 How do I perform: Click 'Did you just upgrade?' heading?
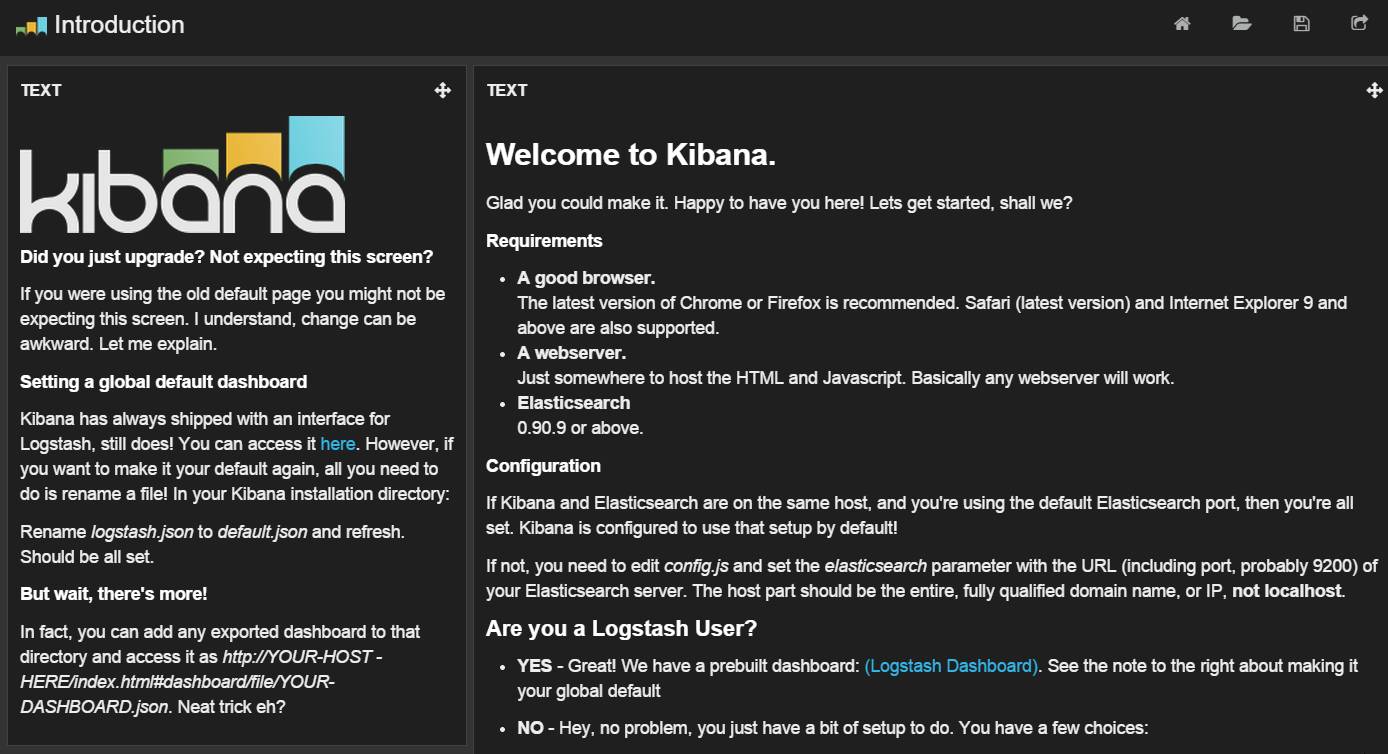pyautogui.click(x=227, y=256)
